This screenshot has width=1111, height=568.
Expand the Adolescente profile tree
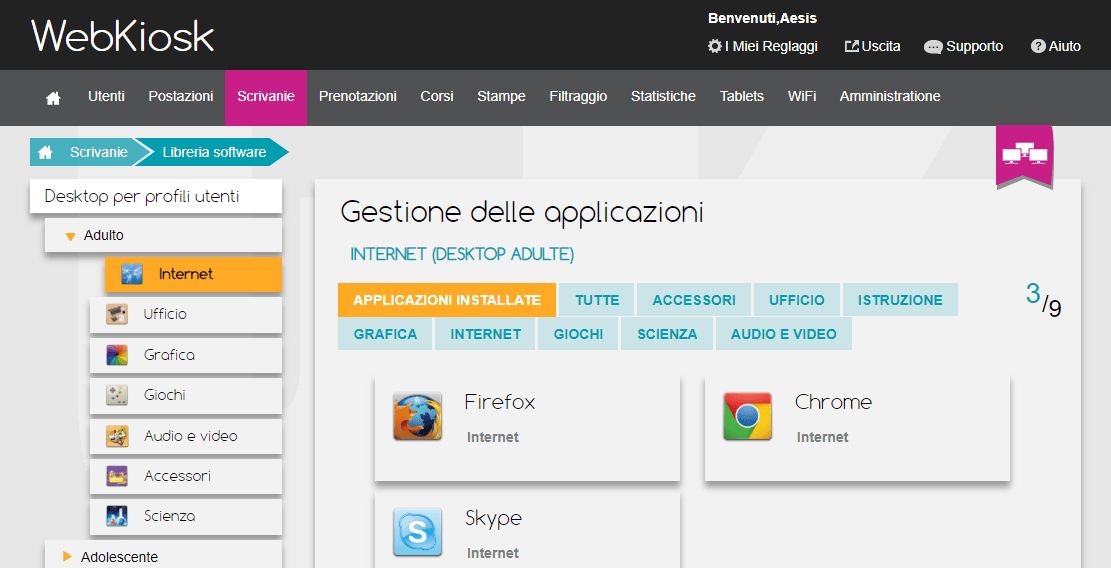click(67, 557)
